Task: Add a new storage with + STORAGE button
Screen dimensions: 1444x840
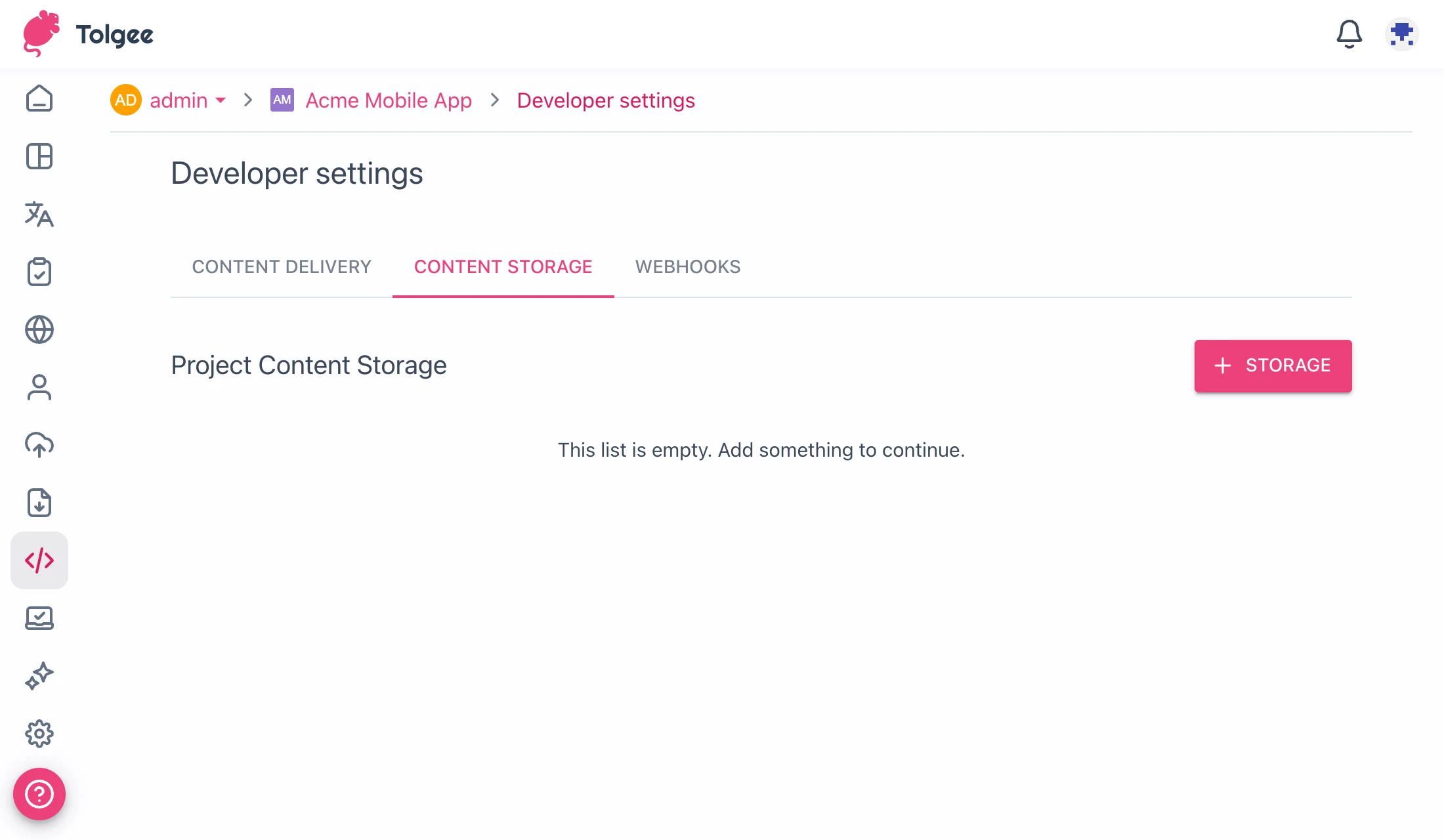Action: pyautogui.click(x=1273, y=366)
